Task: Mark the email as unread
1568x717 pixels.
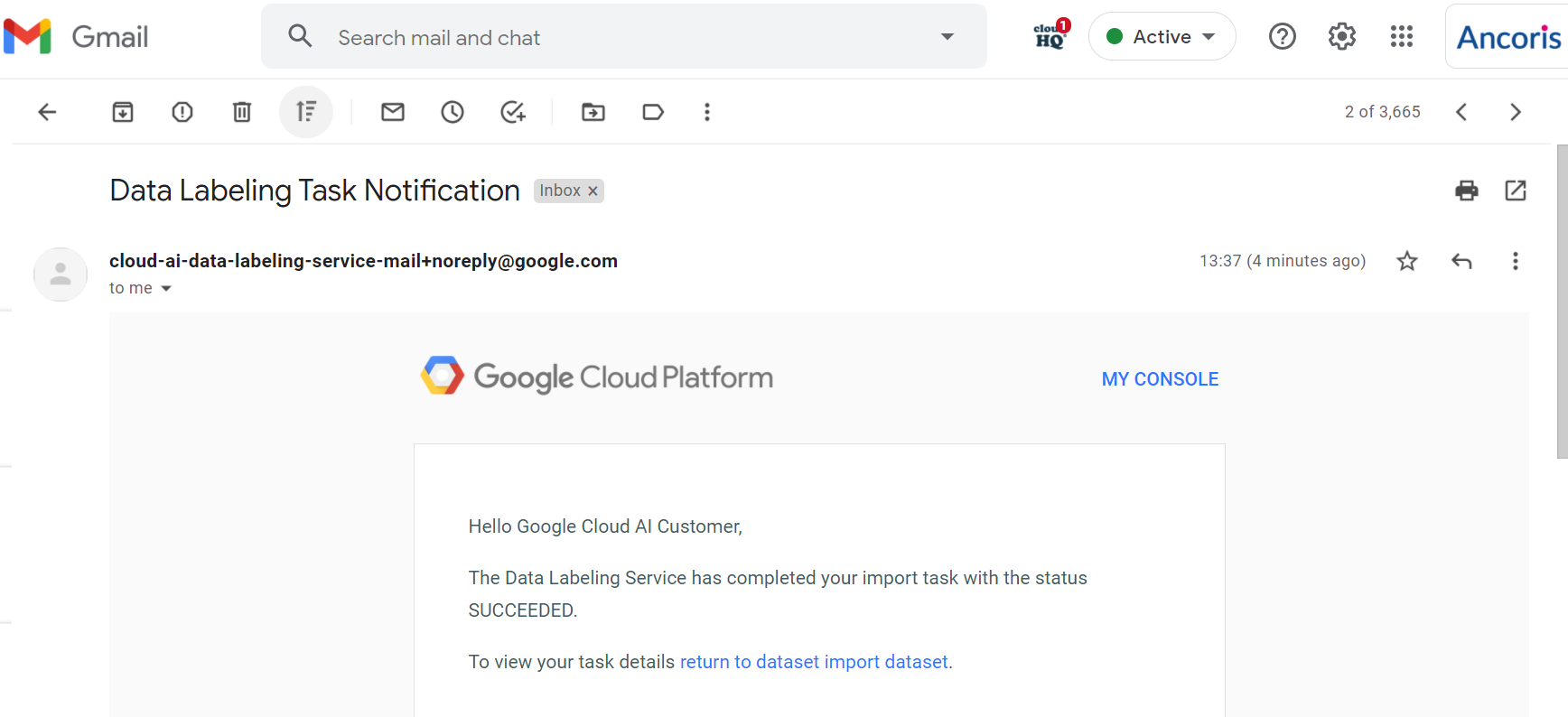Action: [x=393, y=112]
